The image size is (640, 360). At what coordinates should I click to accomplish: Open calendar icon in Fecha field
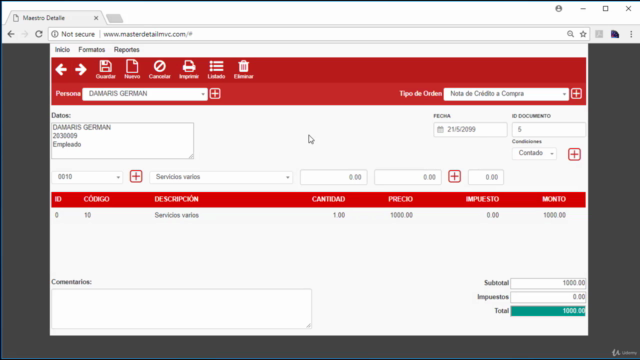[440, 129]
